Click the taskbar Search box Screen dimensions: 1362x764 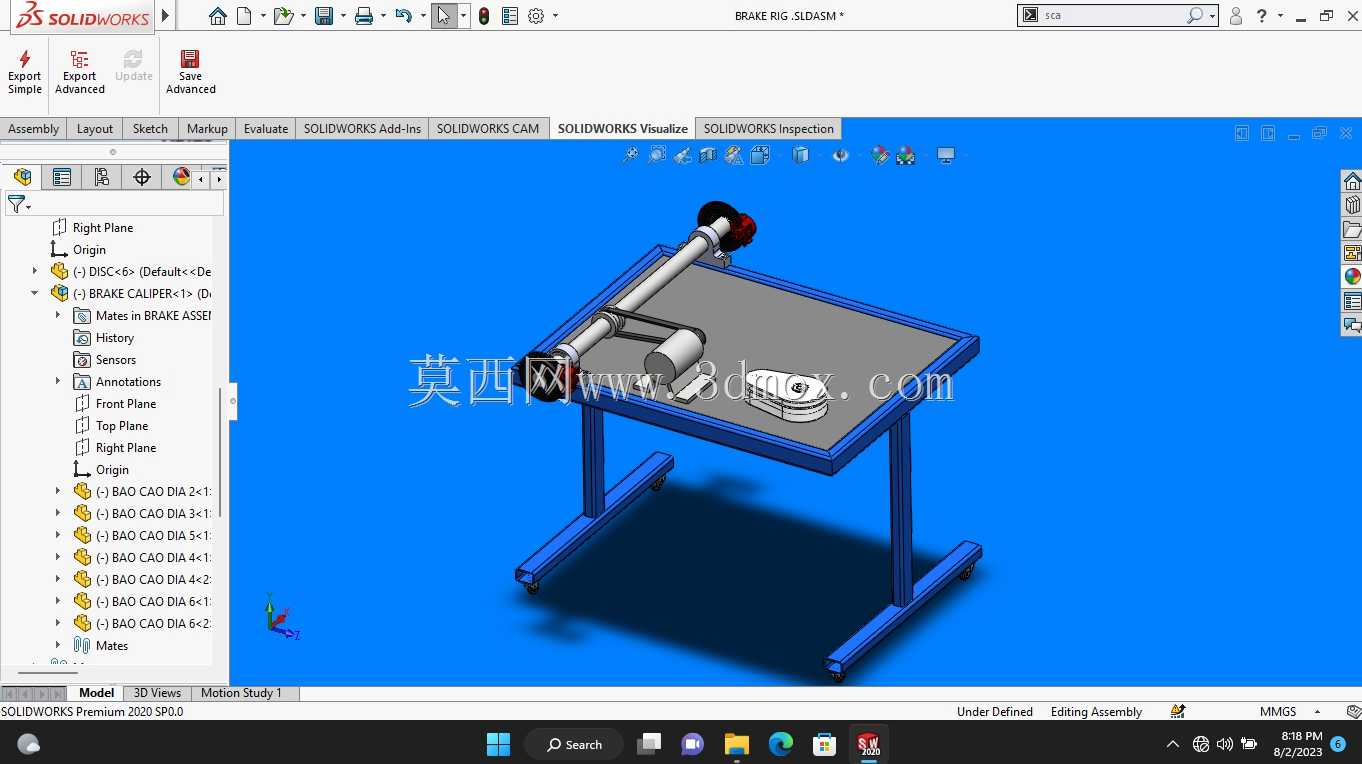click(575, 744)
